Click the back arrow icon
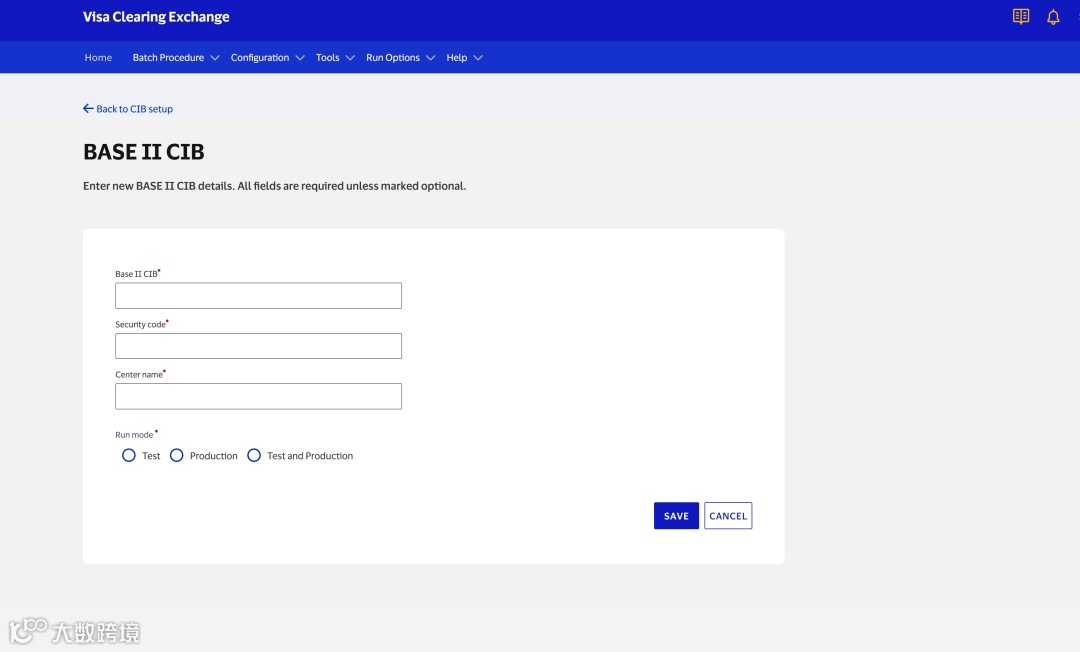This screenshot has height=652, width=1080. click(x=88, y=108)
